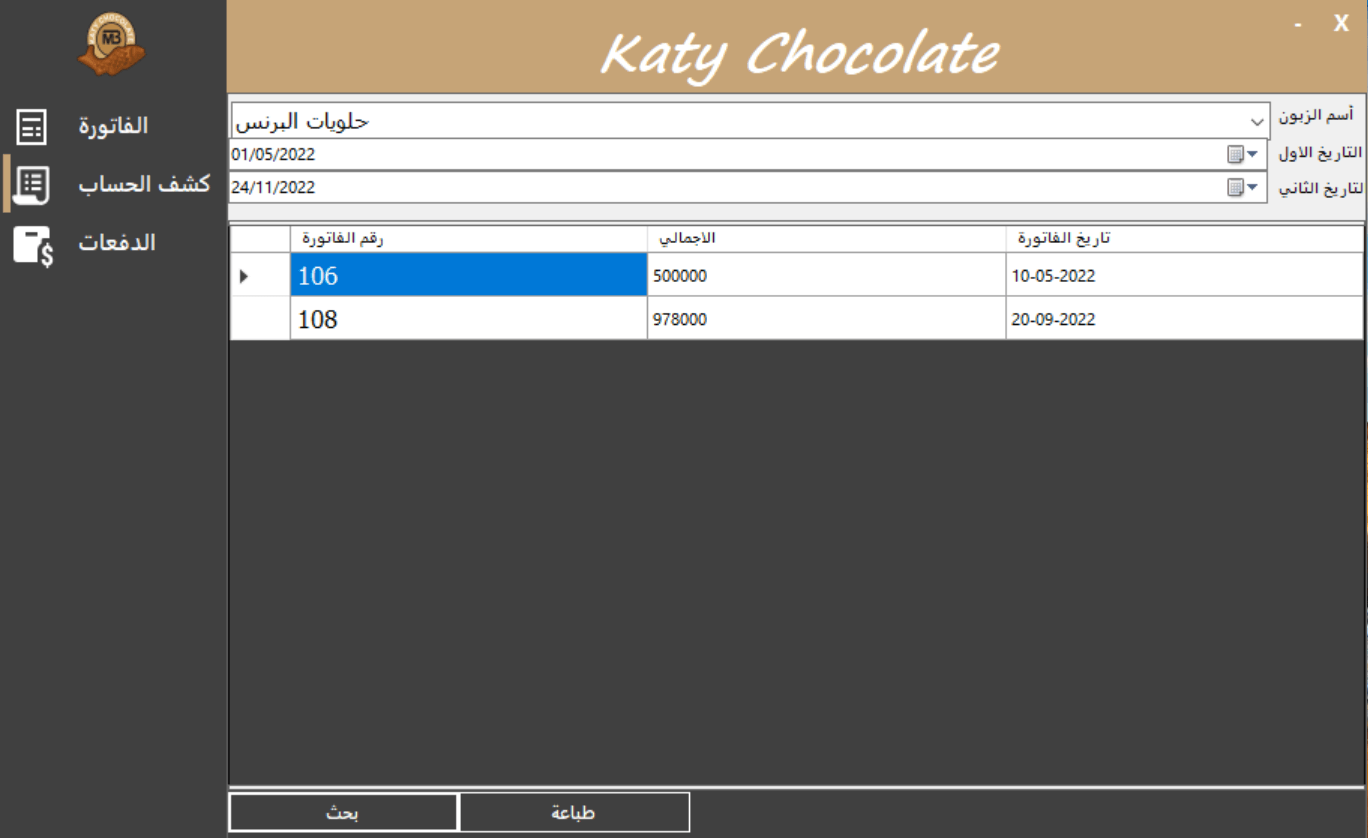Screen dimensions: 1368x838
Task: Open calendar icon for second date
Action: [1242, 187]
